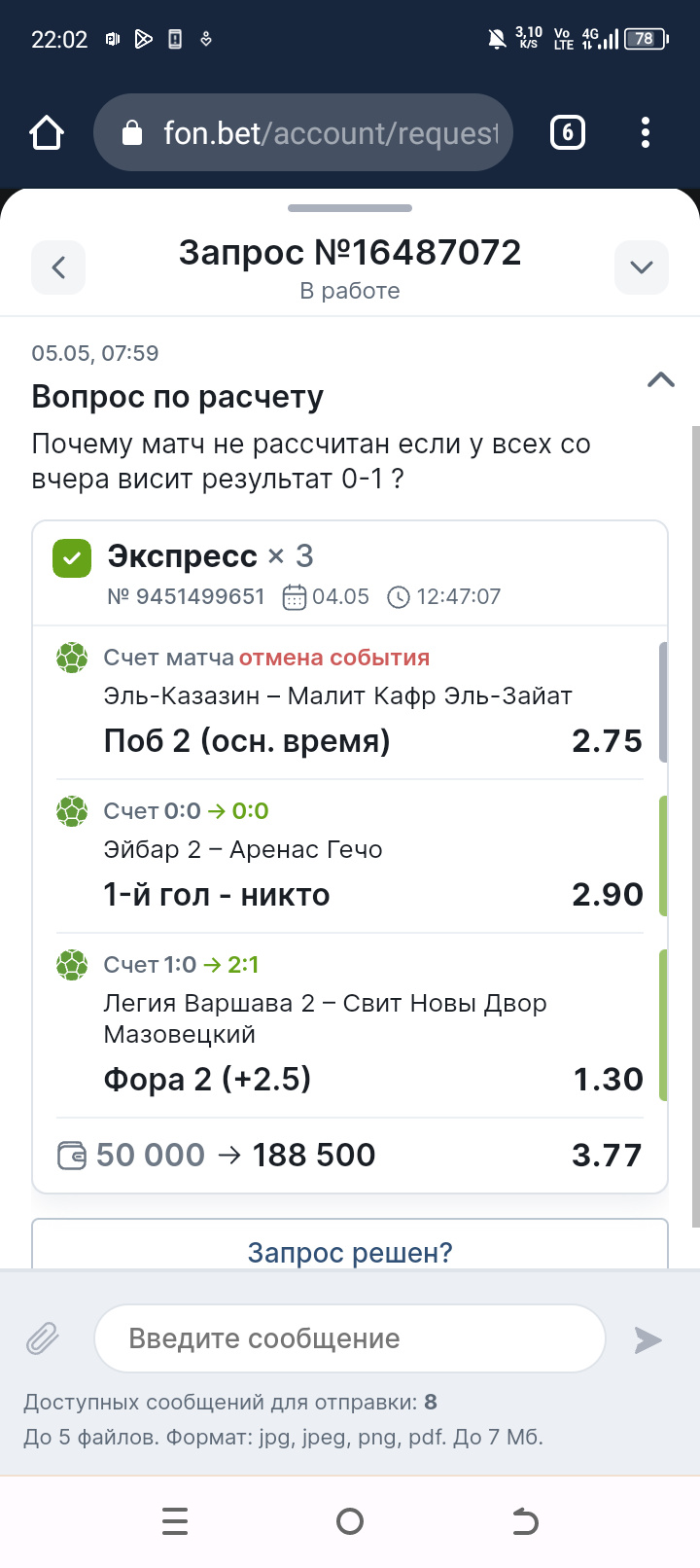Click the wallet icon beside 50 000
The image size is (700, 1568).
(72, 1157)
